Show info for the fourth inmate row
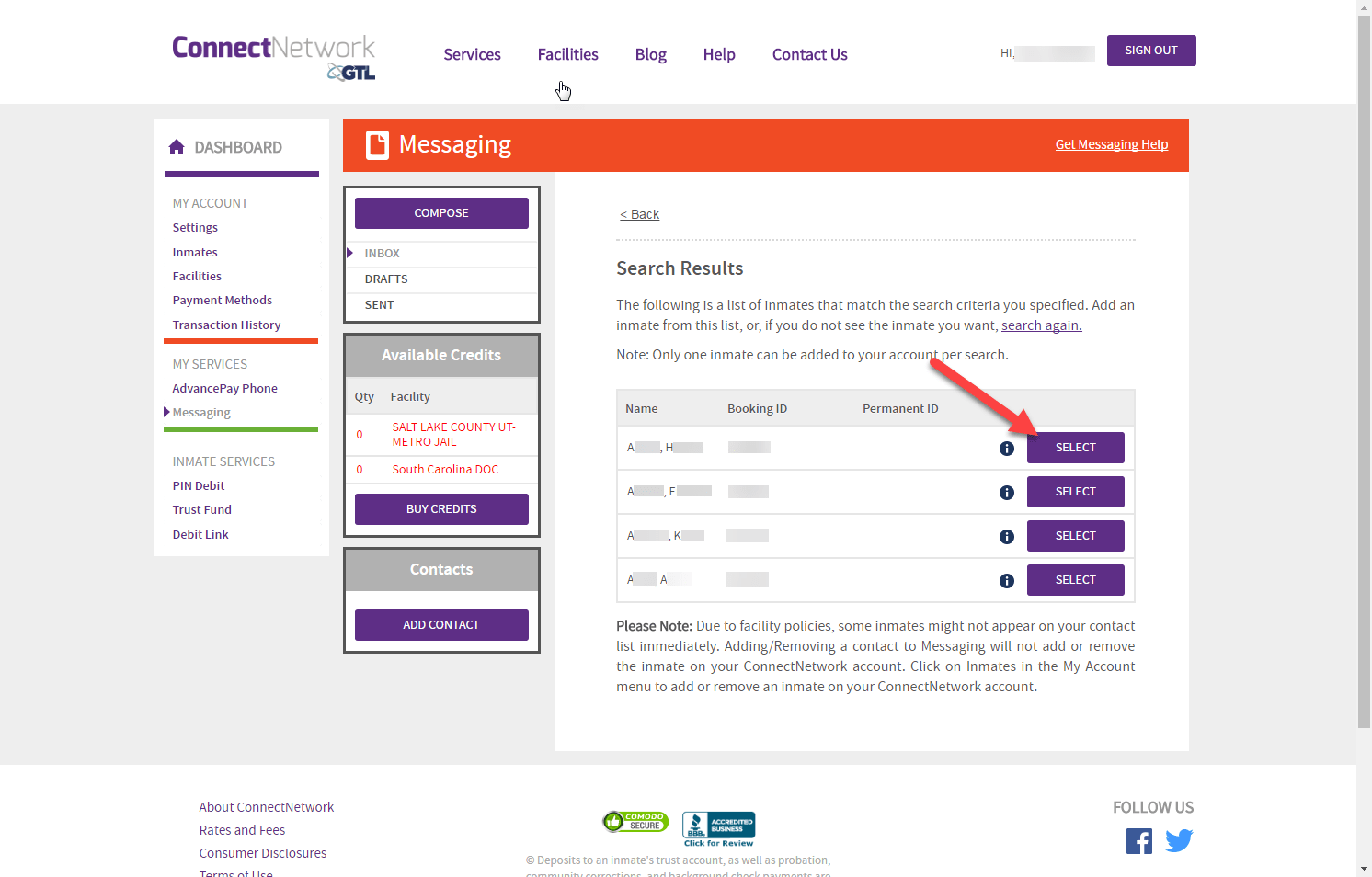 click(x=1007, y=581)
